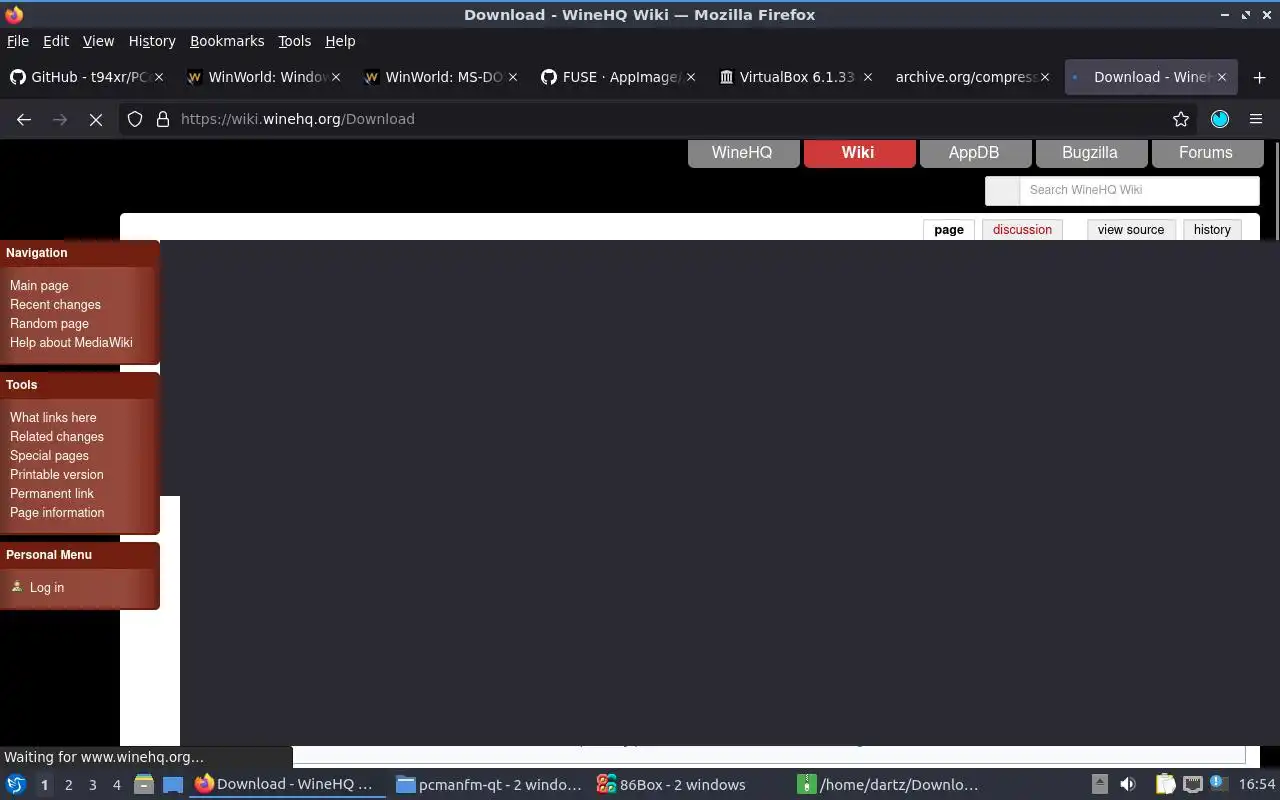Viewport: 1280px width, 800px height.
Task: Open the Help menu
Action: click(x=340, y=41)
